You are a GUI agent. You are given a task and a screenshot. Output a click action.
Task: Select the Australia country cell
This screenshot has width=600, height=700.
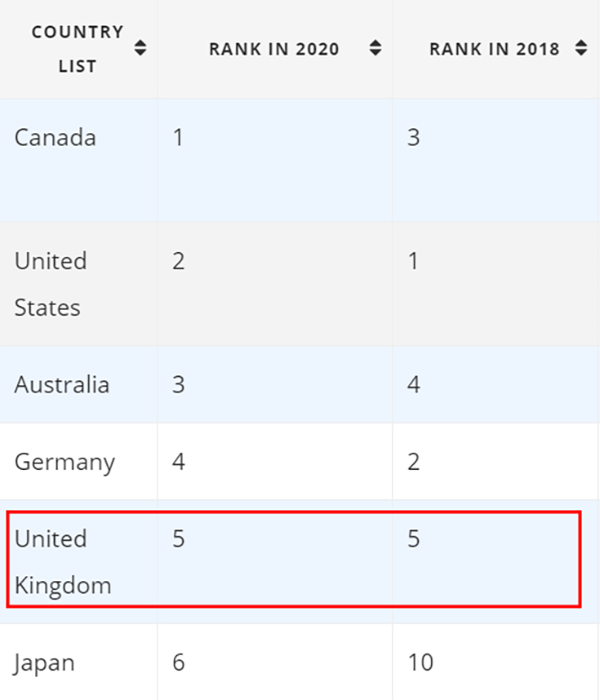62,385
